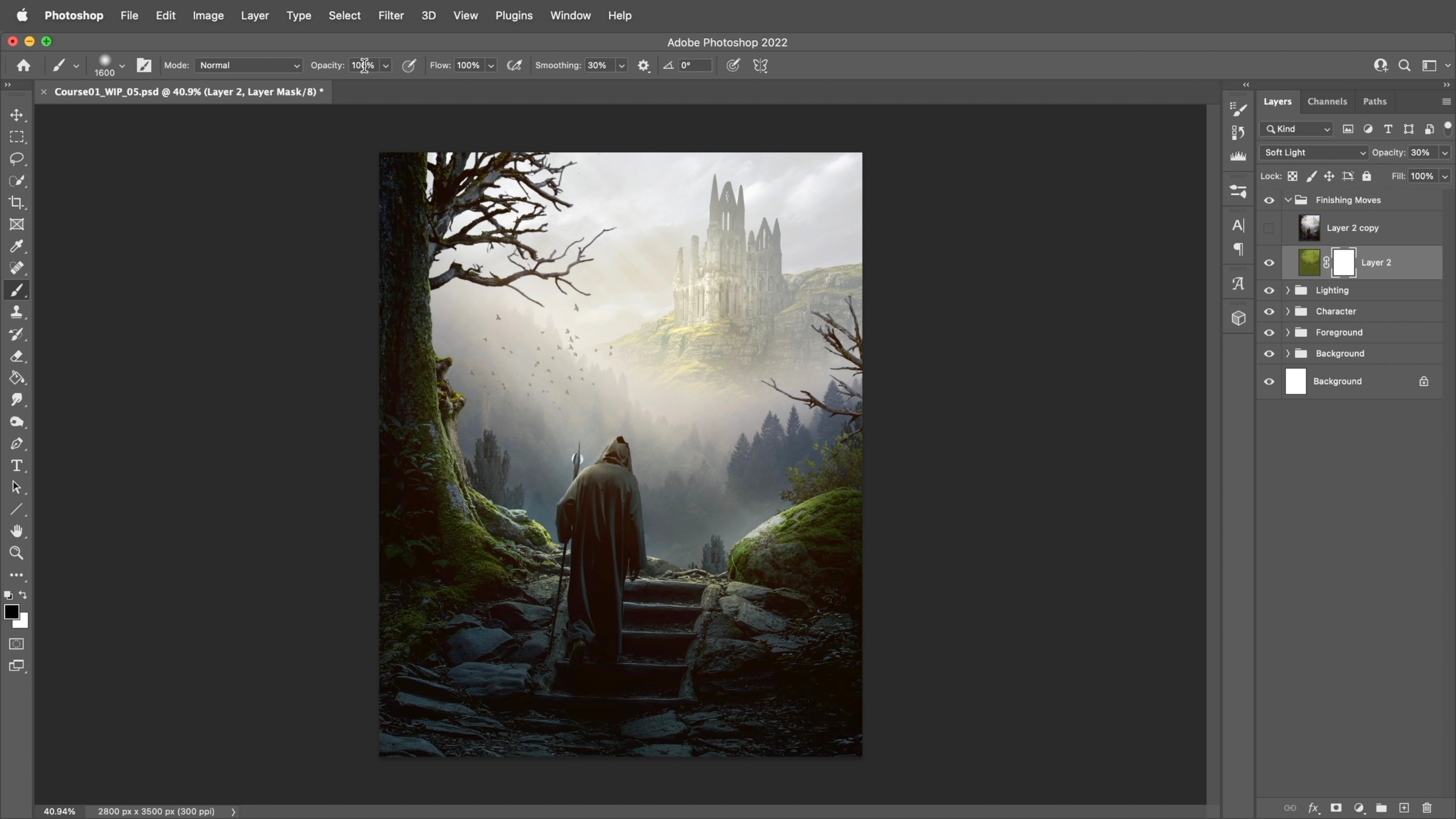Click the foreground color swatch
This screenshot has width=1456, height=819.
11,612
